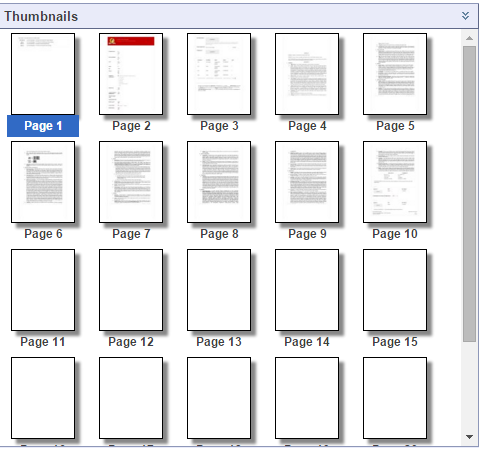
Task: Select the Page 3 thumbnail
Action: pyautogui.click(x=219, y=74)
